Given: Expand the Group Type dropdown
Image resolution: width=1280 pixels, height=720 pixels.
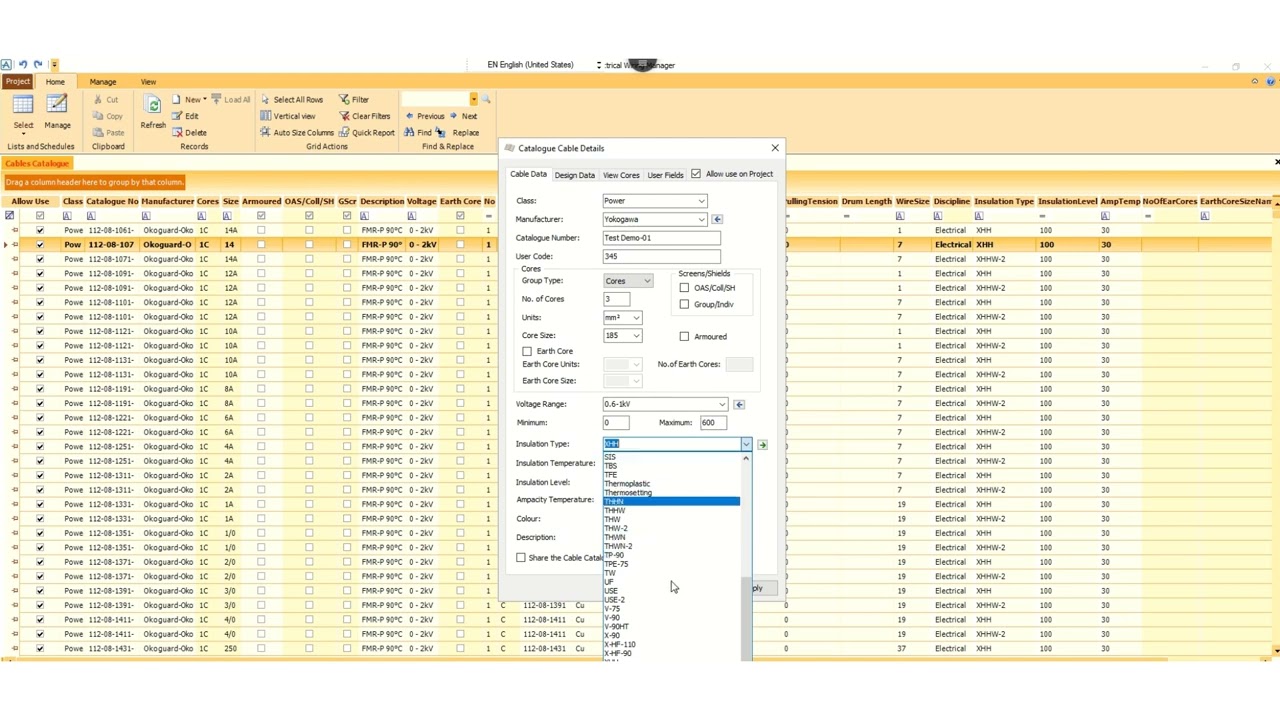Looking at the screenshot, I should click(647, 281).
